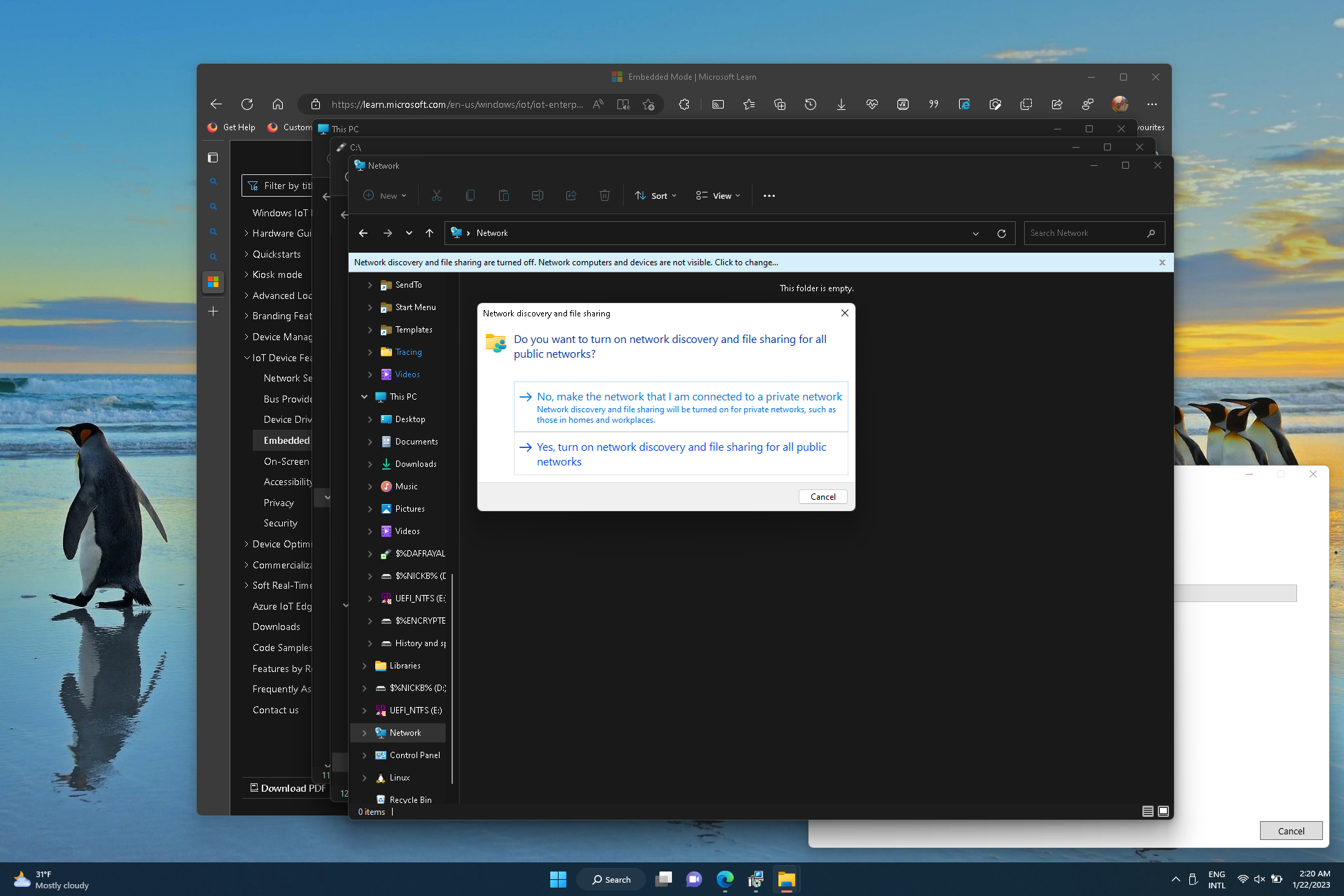Select Control Panel in navigation tree
This screenshot has height=896, width=1344.
(414, 755)
